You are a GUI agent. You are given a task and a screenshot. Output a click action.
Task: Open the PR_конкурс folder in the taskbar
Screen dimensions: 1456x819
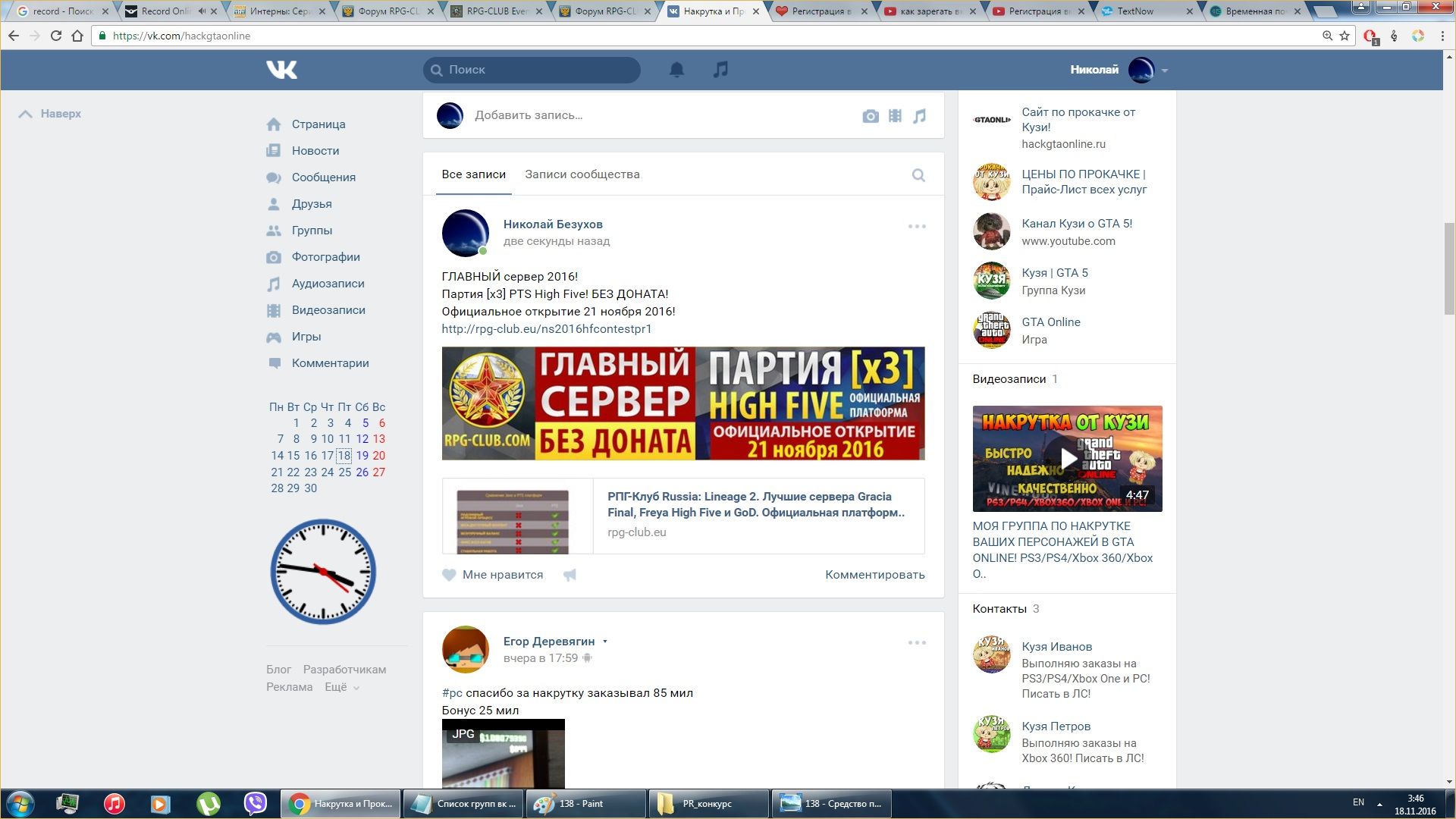click(x=708, y=804)
